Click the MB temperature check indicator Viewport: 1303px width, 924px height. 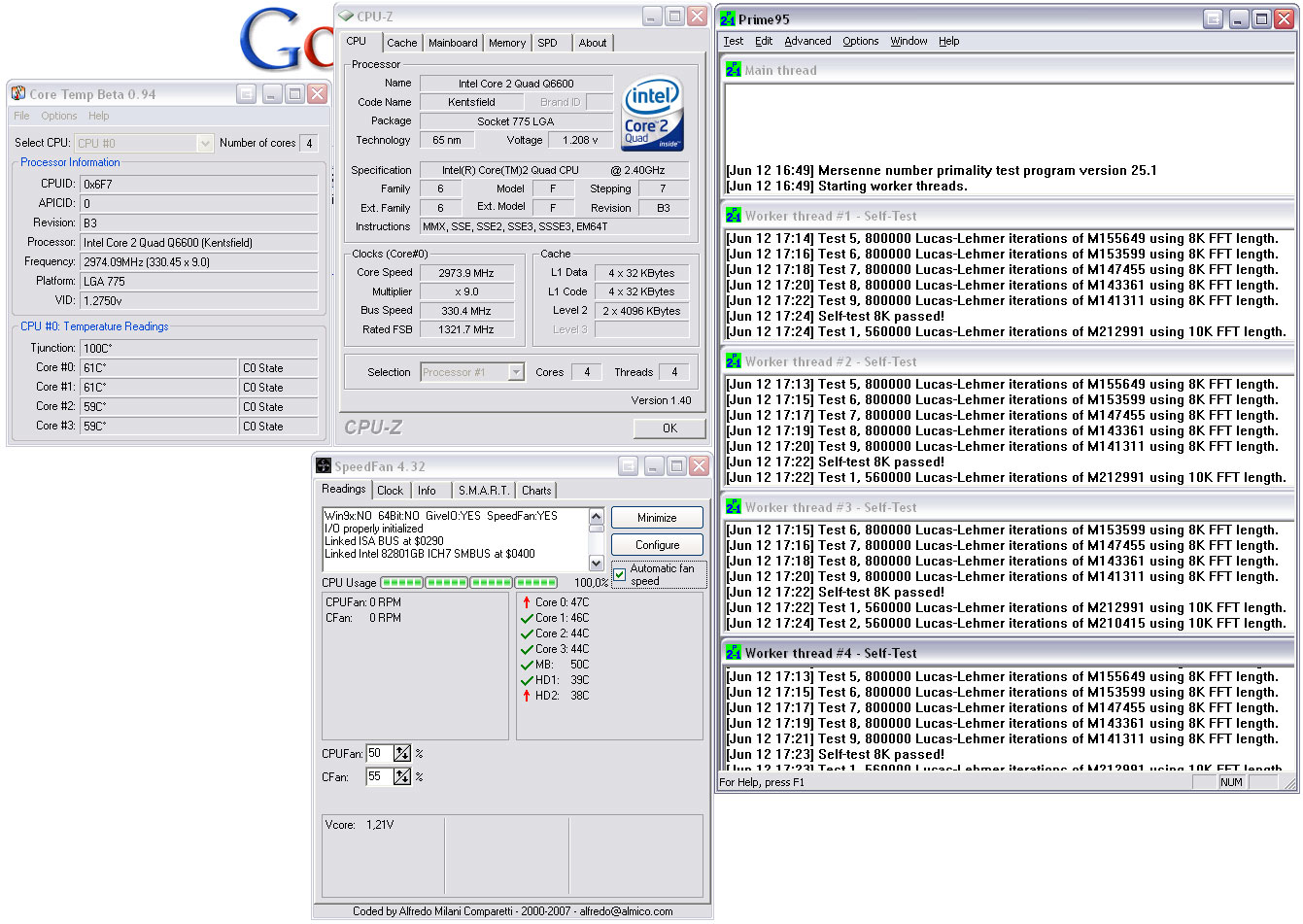pos(527,665)
